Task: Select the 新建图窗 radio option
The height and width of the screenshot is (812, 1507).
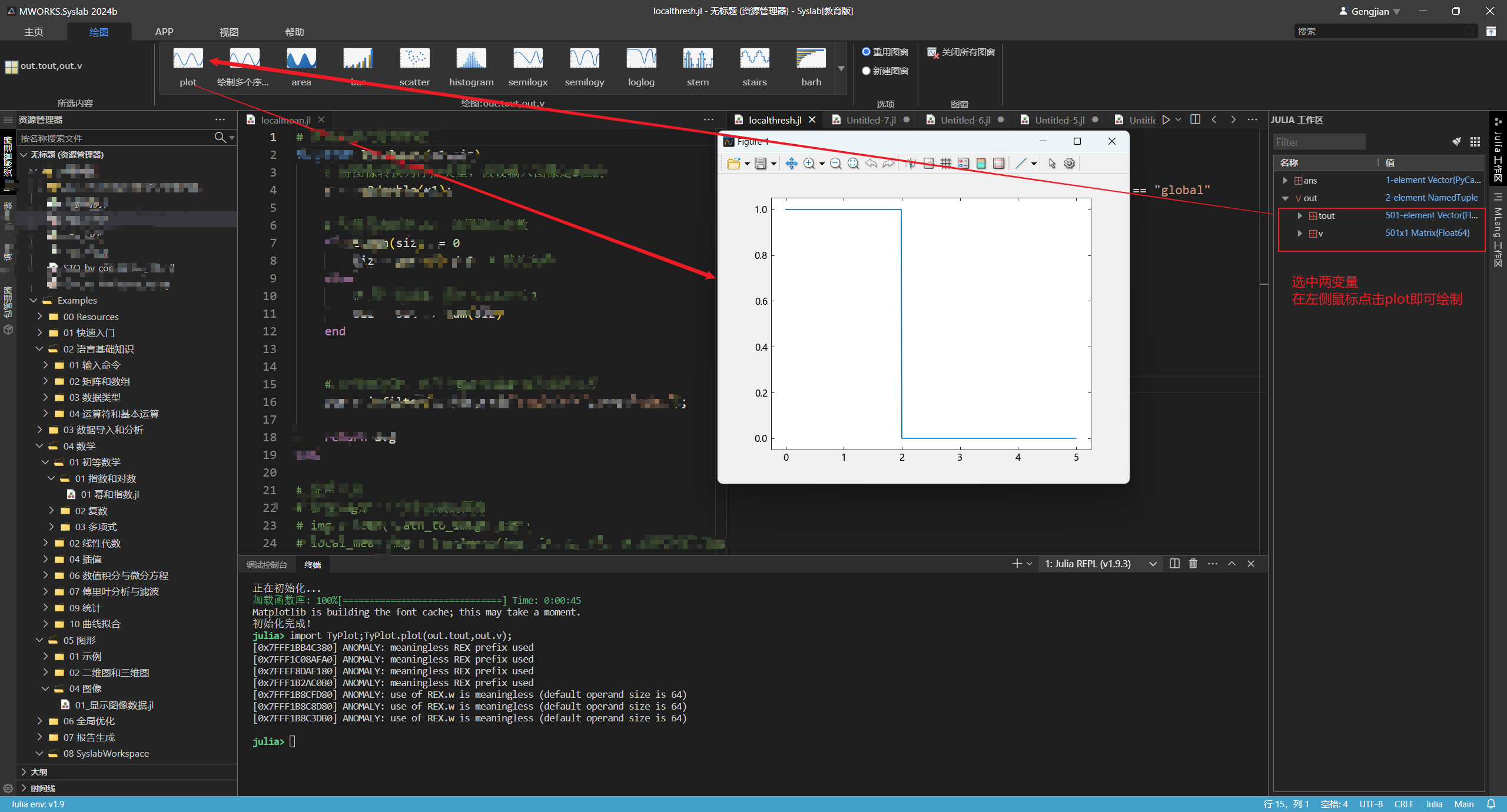Action: click(x=885, y=71)
